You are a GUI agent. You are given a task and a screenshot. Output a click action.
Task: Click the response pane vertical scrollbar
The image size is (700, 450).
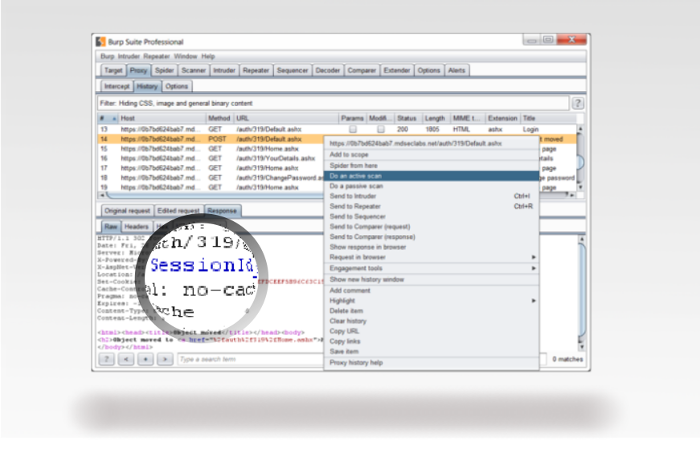click(x=581, y=292)
